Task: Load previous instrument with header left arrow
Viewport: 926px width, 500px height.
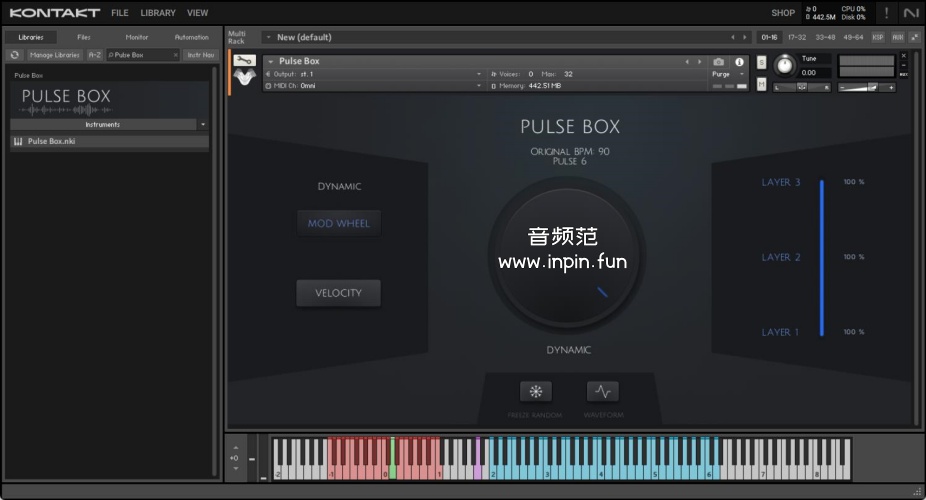Action: pos(687,61)
